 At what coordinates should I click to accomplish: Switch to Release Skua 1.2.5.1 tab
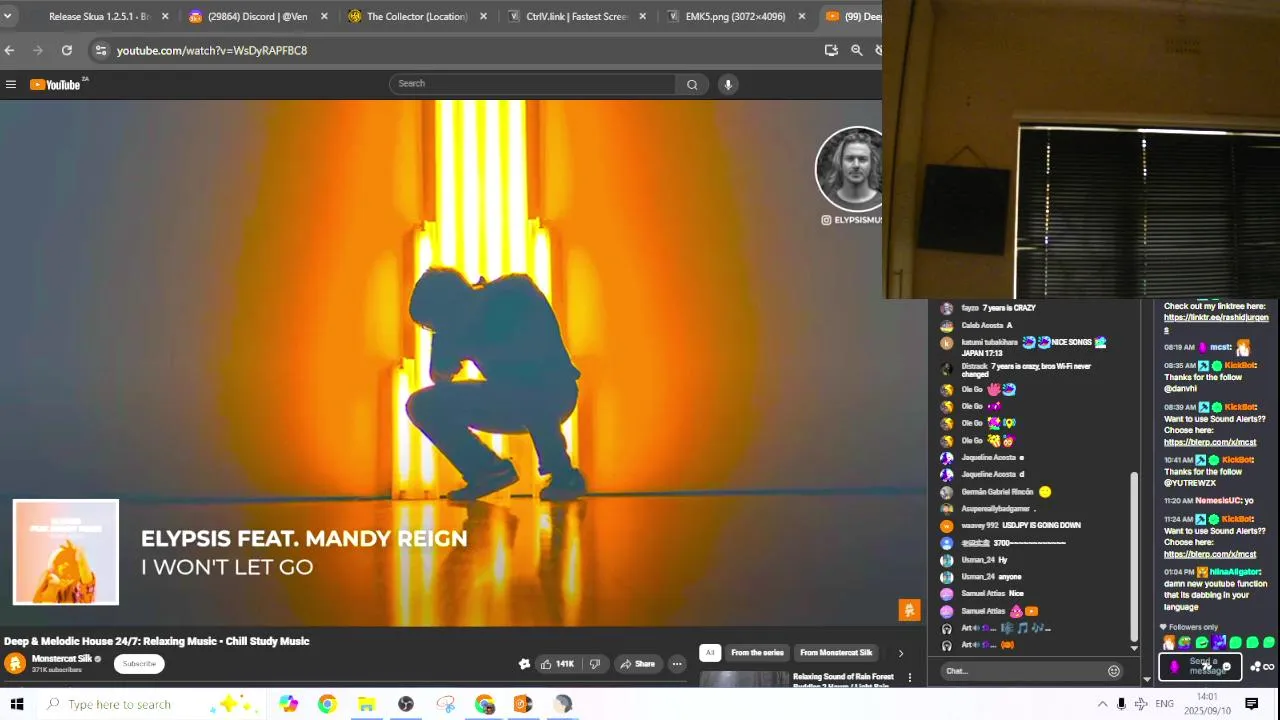point(99,16)
